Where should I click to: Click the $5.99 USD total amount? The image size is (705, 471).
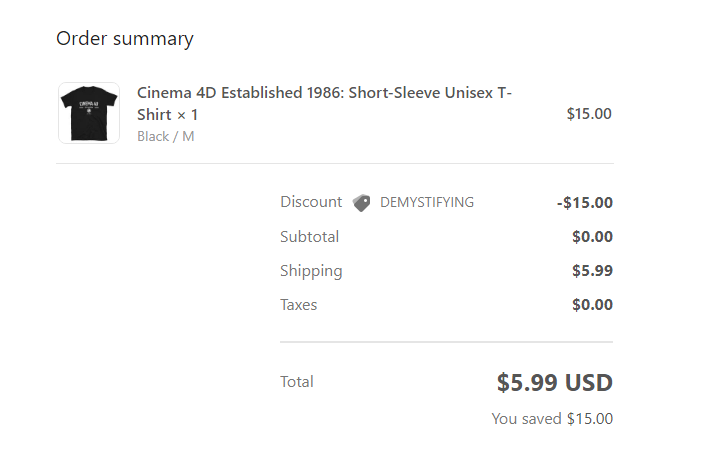[554, 382]
